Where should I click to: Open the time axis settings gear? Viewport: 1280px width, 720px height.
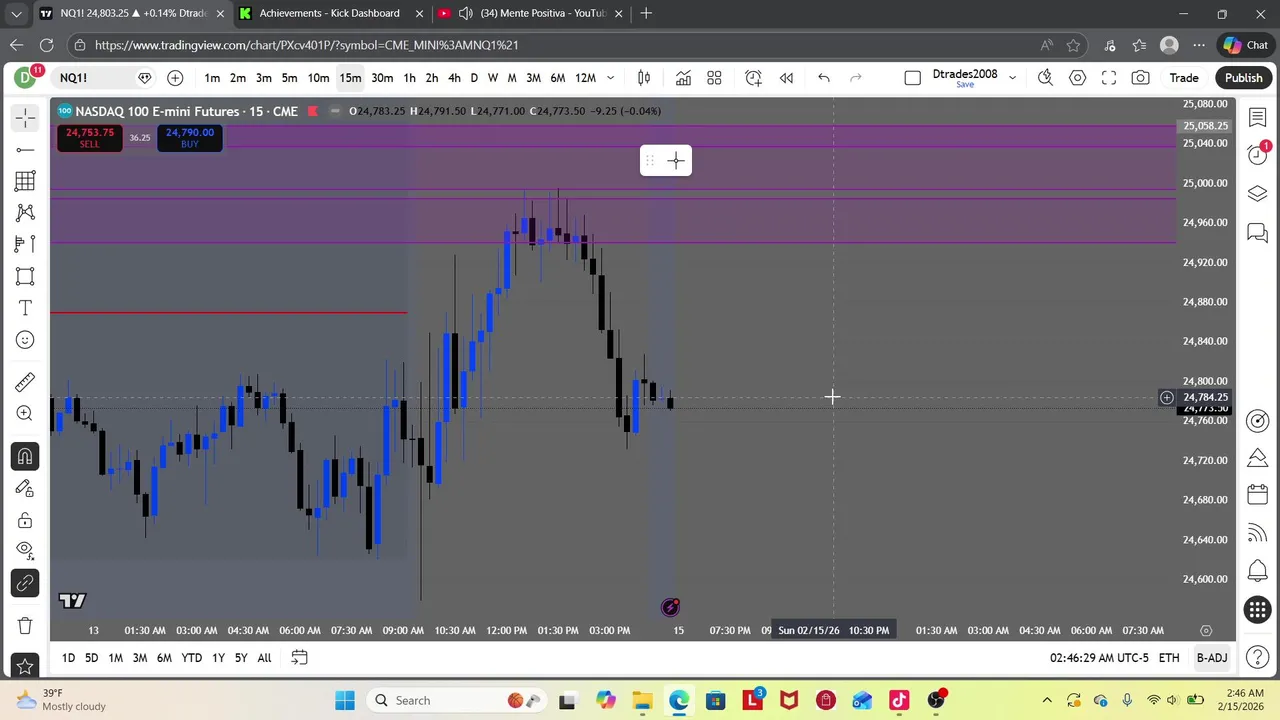(1206, 630)
